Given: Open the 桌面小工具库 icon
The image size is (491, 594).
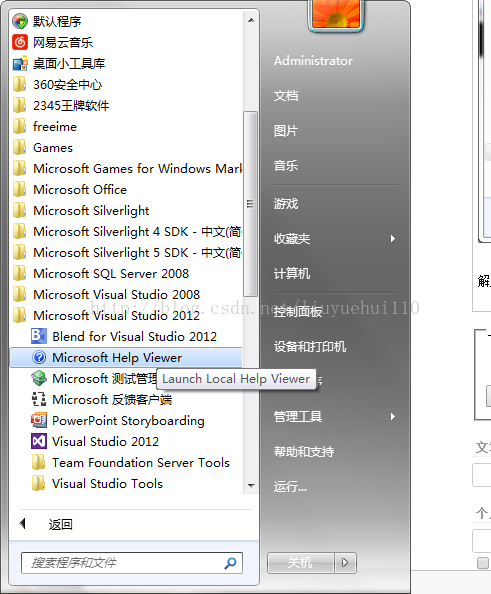Looking at the screenshot, I should (20, 63).
